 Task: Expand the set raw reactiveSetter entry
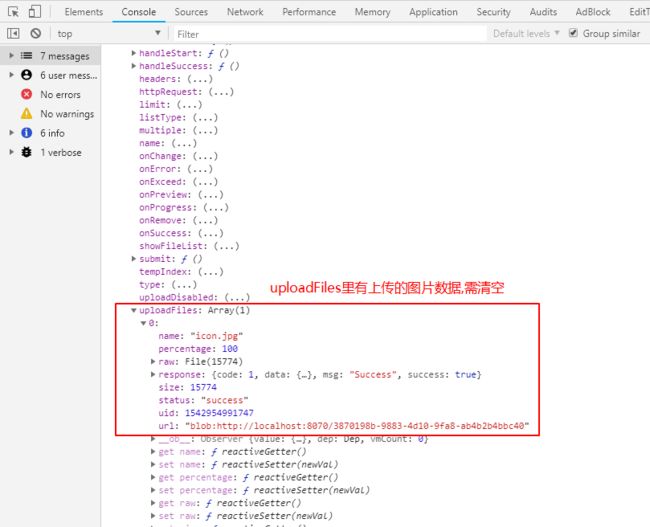pos(153,516)
